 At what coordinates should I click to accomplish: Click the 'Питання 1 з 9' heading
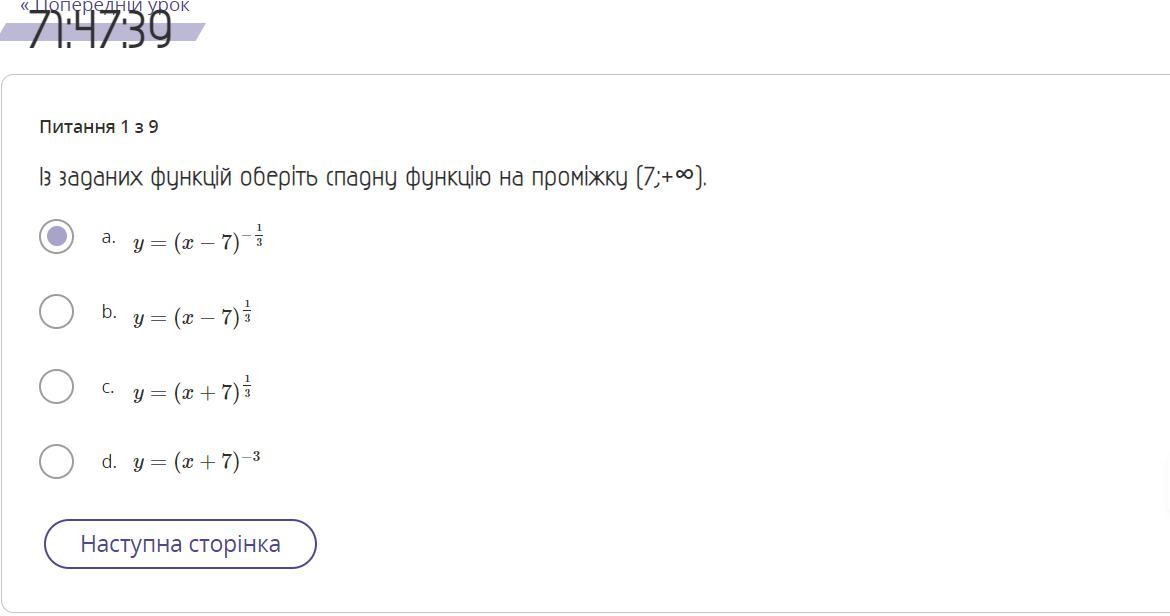point(99,127)
